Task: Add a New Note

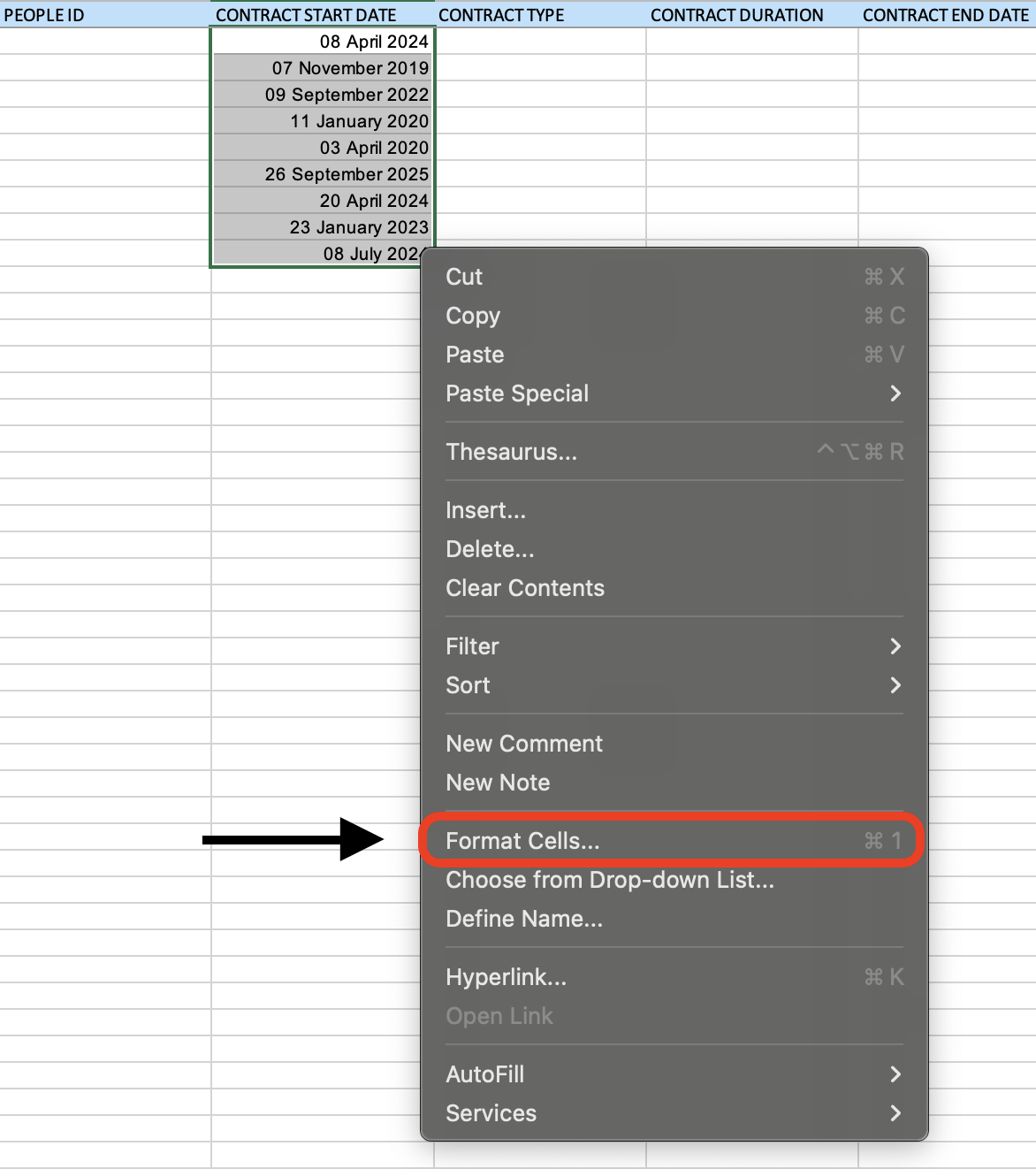Action: [x=498, y=782]
